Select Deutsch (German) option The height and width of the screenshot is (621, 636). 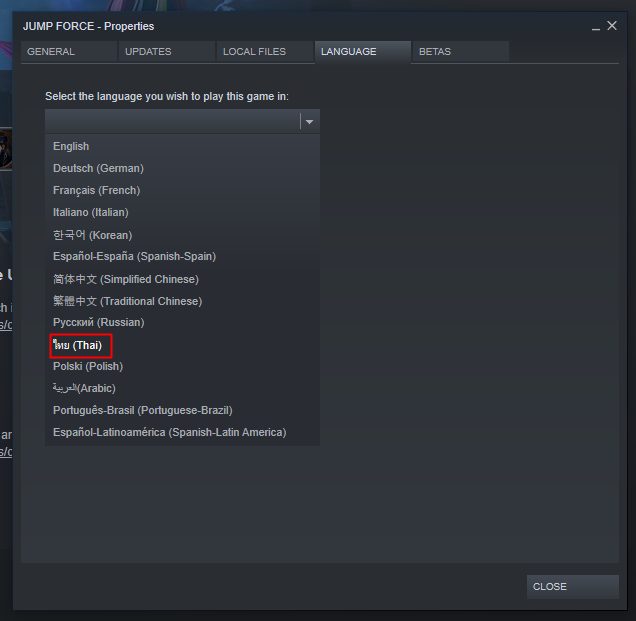click(x=183, y=168)
